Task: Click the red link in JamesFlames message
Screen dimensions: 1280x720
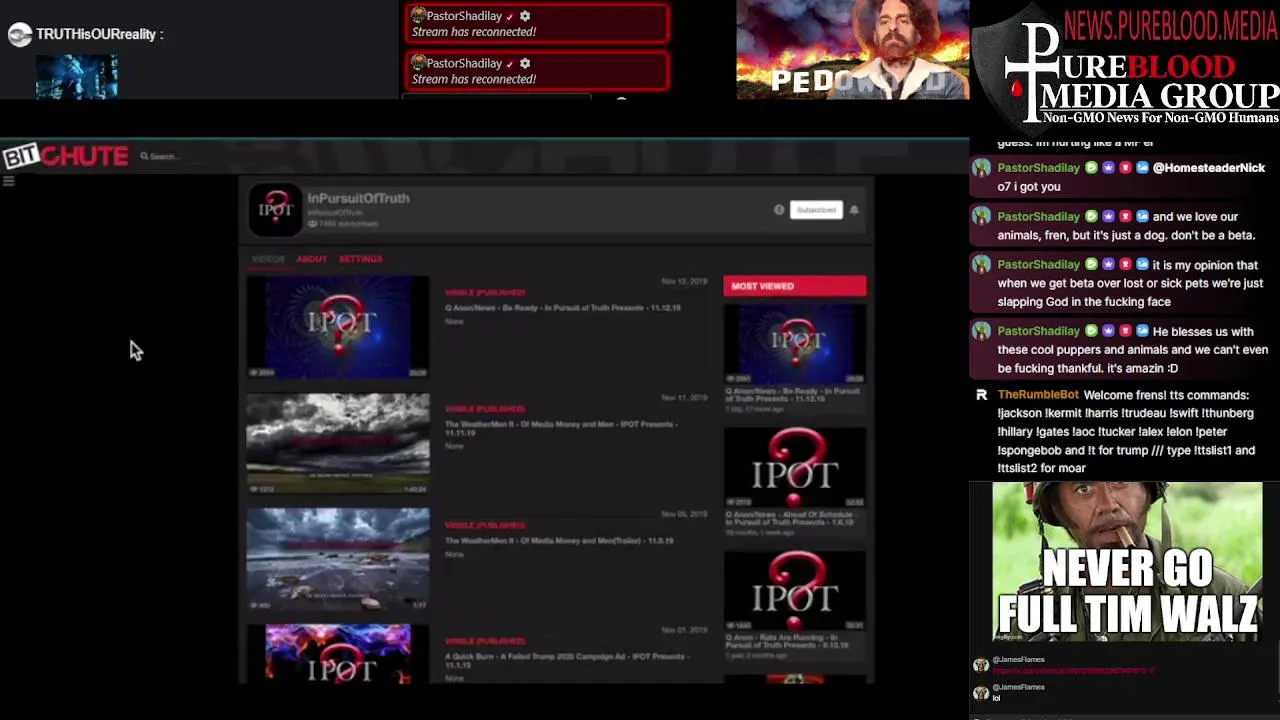Action: [1074, 671]
